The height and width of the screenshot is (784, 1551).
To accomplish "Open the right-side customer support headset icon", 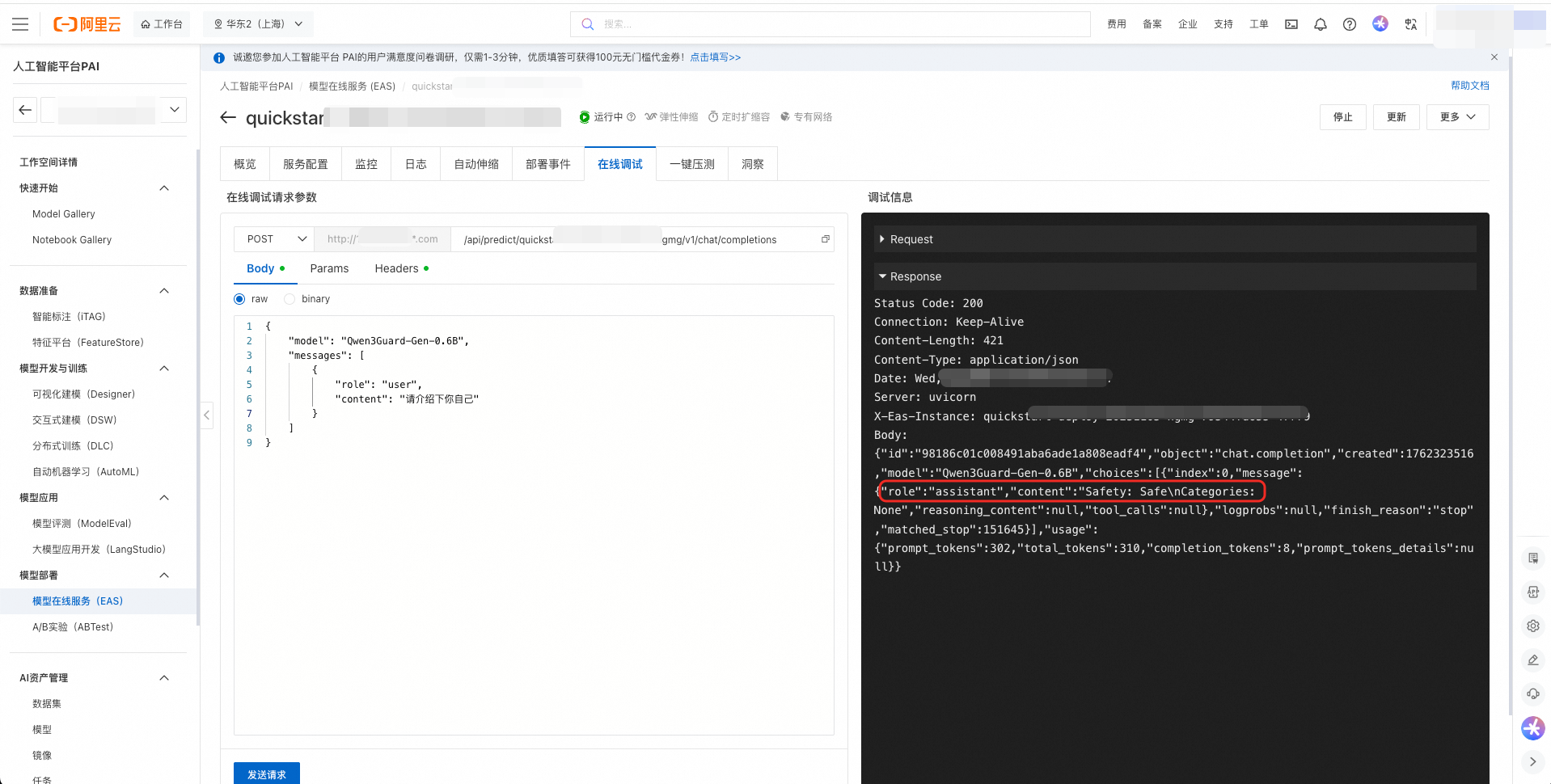I will click(1533, 693).
